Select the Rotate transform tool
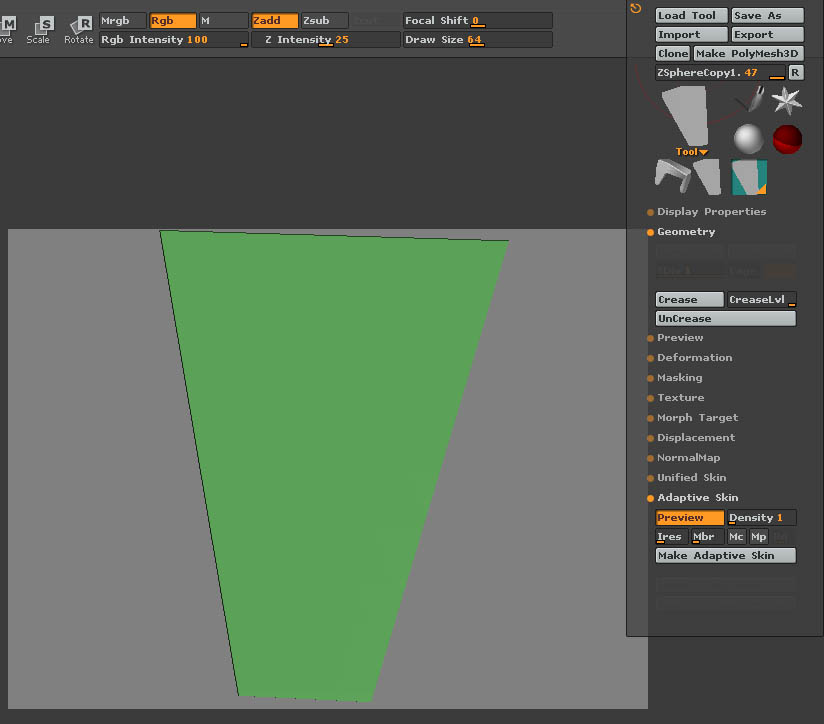 (x=79, y=28)
